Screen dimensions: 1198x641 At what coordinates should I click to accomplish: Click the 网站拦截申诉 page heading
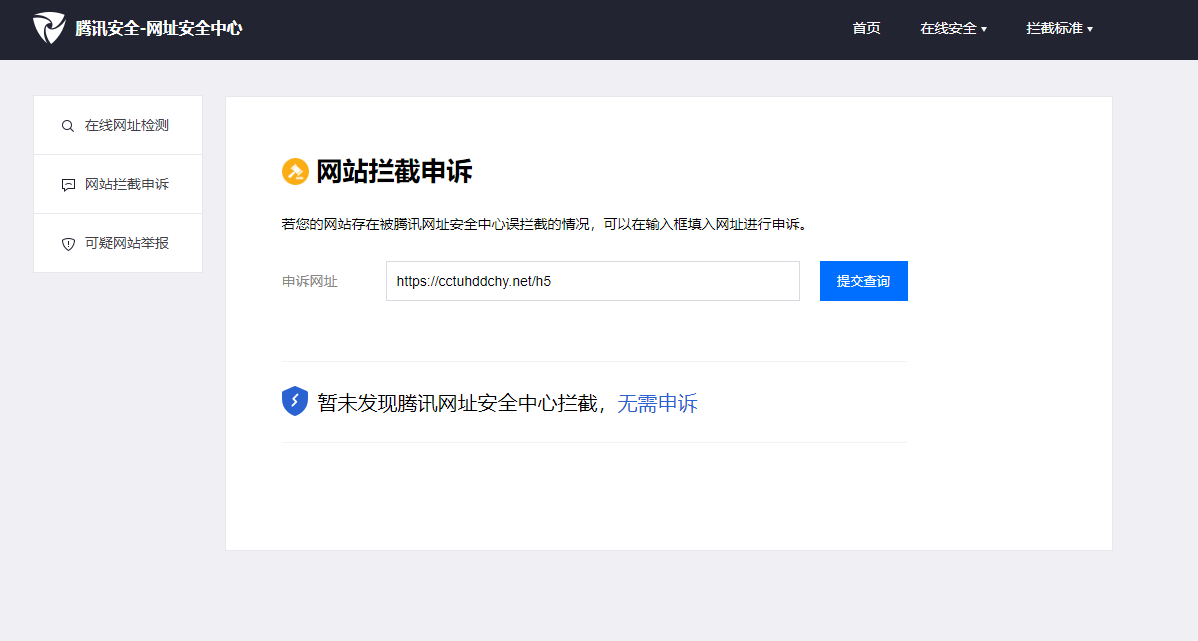(394, 171)
